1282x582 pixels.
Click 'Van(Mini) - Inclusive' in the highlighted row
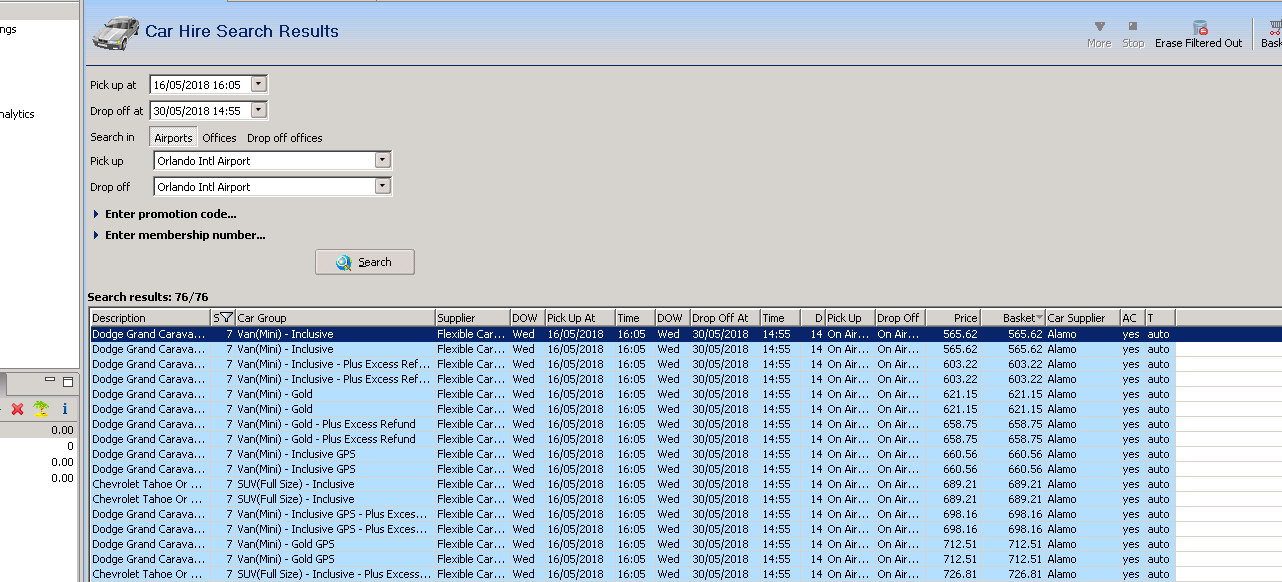(285, 334)
